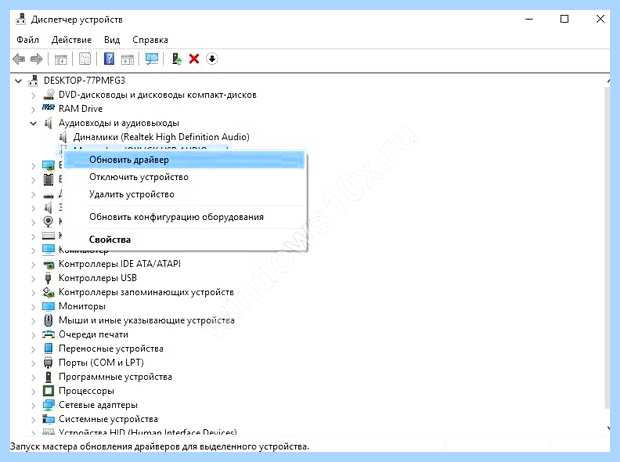Choose Отключить устройство in the context menu
The height and width of the screenshot is (462, 620).
pyautogui.click(x=184, y=177)
